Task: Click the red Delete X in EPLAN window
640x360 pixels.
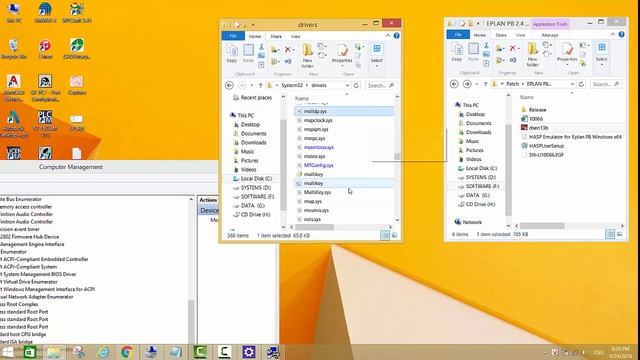Action: (x=513, y=48)
